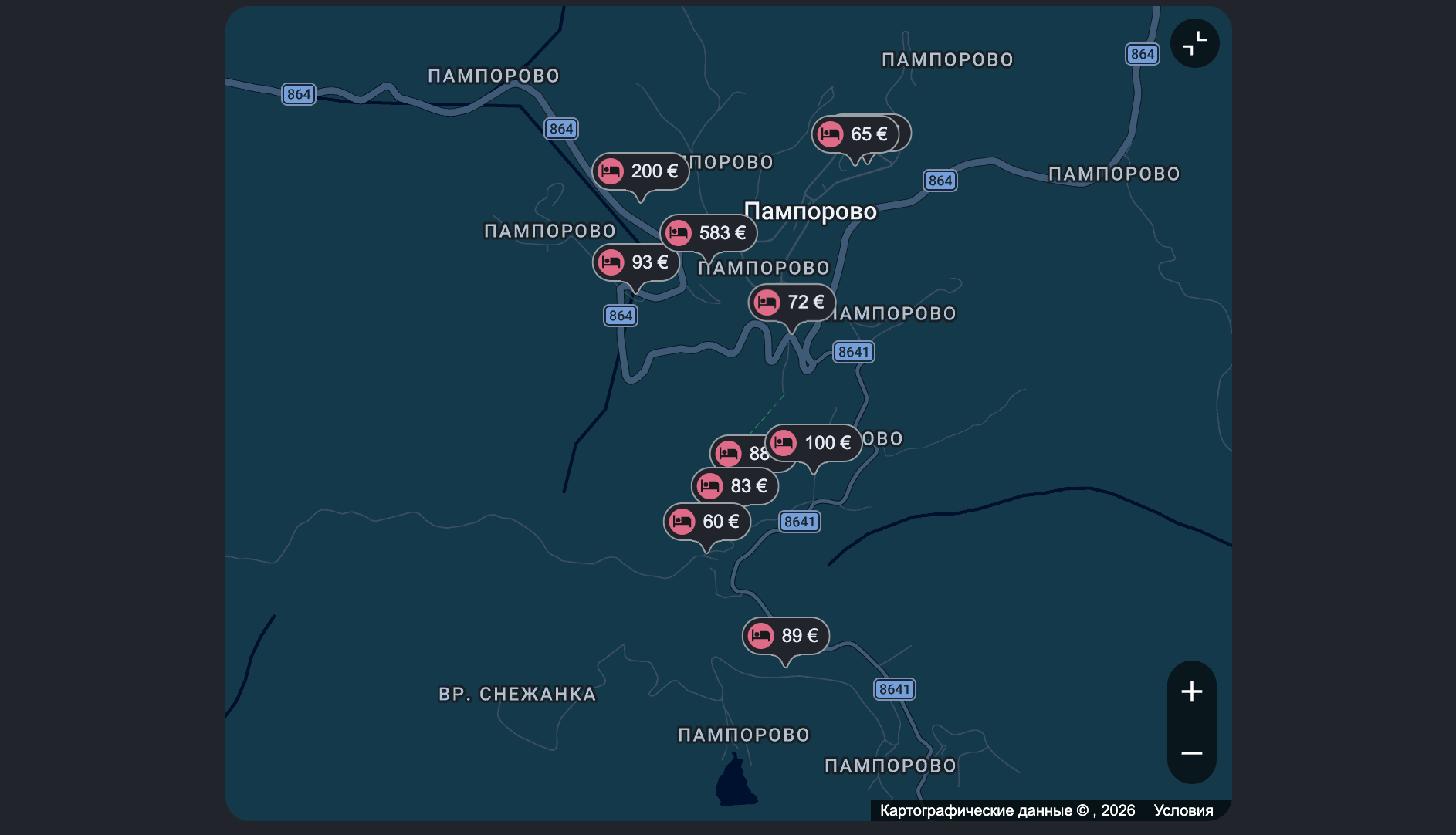Screen dimensions: 1456x835
Task: Open the 583 € hotel marker
Action: coord(709,233)
